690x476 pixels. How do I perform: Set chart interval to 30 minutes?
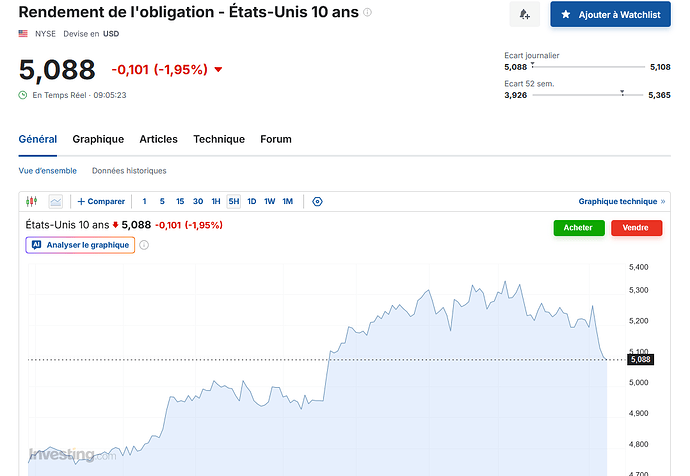[x=198, y=201]
